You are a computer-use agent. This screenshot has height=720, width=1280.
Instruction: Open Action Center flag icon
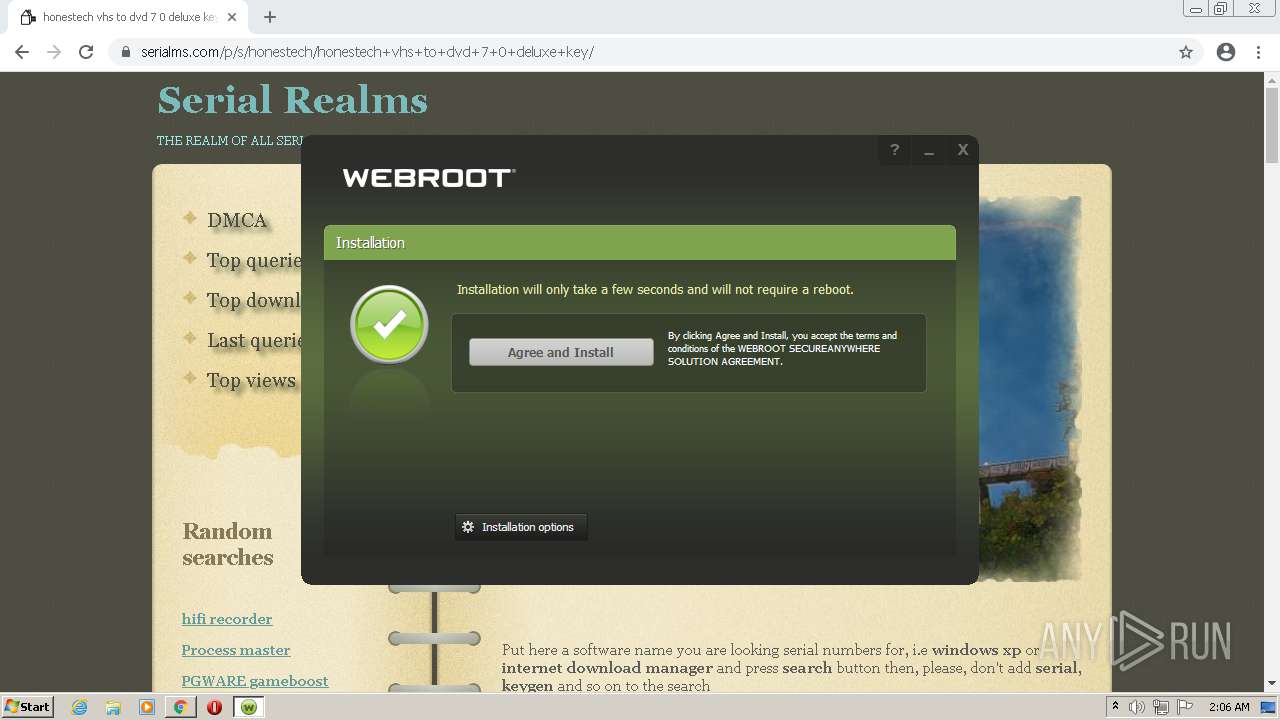point(1185,707)
